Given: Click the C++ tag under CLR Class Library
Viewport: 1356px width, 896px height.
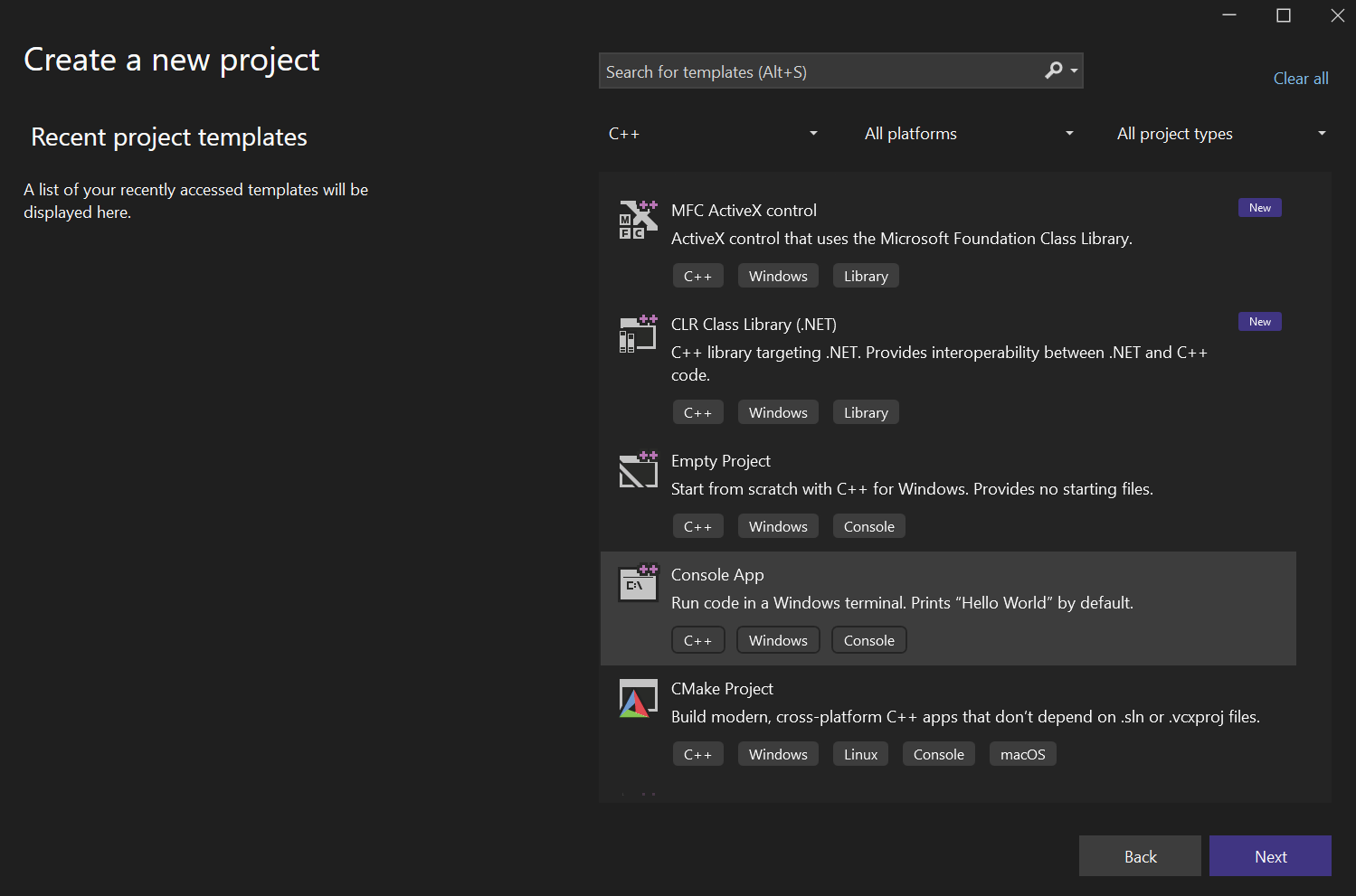Looking at the screenshot, I should 697,412.
